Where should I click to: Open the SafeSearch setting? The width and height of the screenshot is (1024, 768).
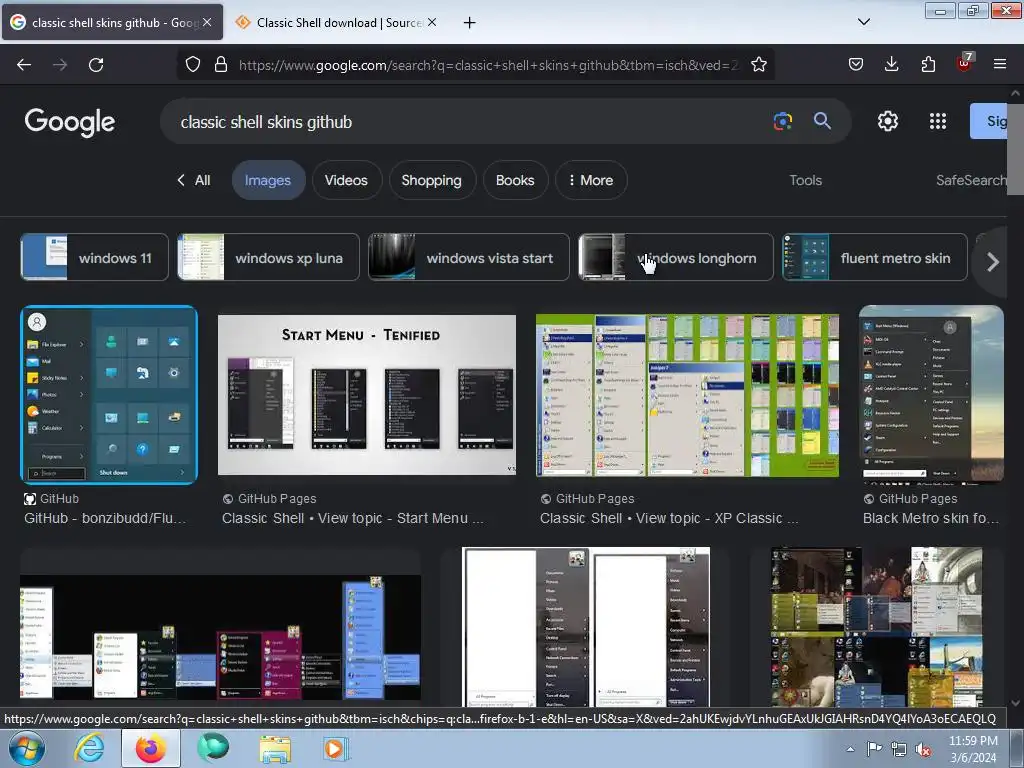pos(971,180)
